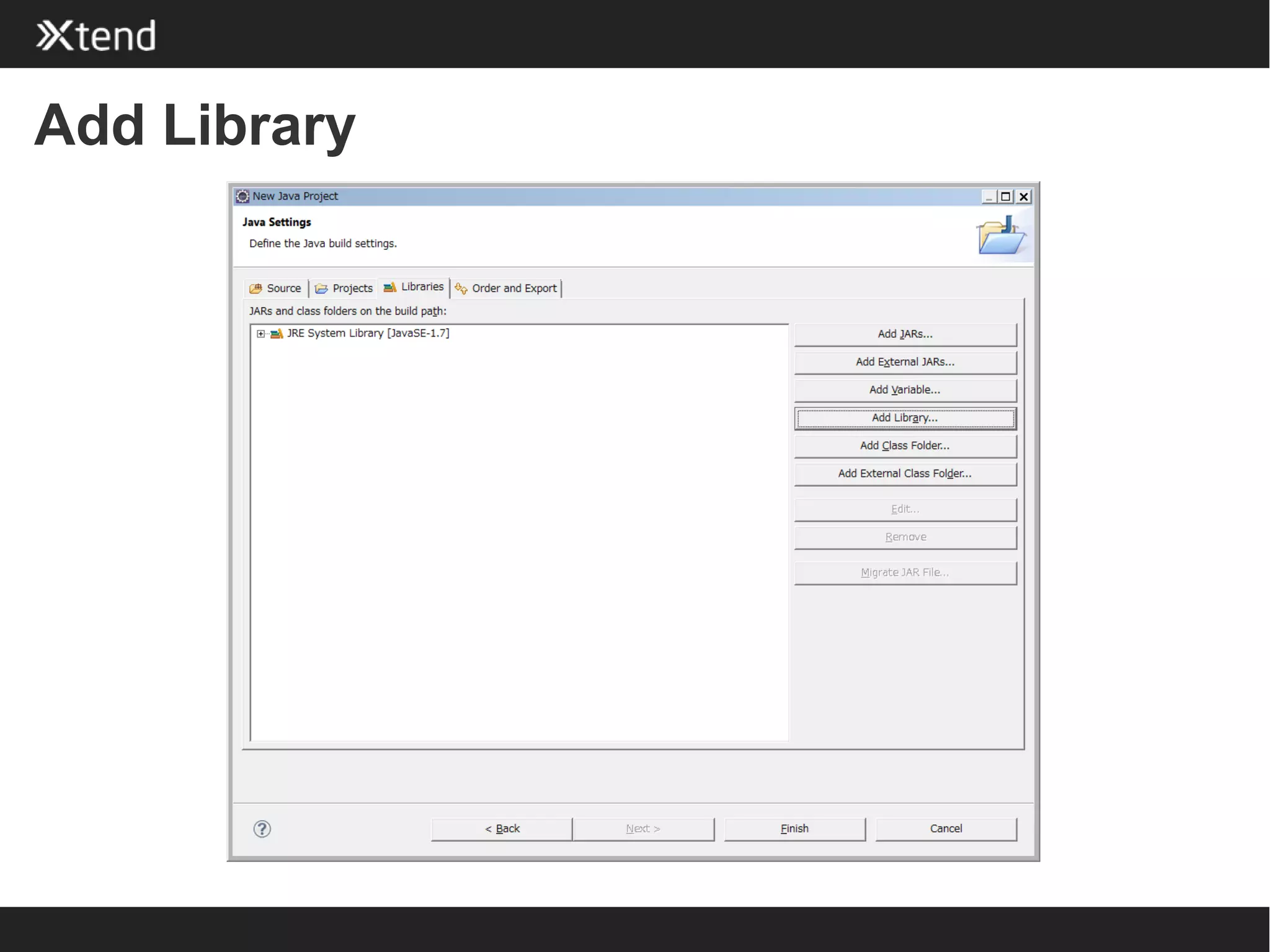Click 'JARs and class folders on the build path:' label

(348, 311)
